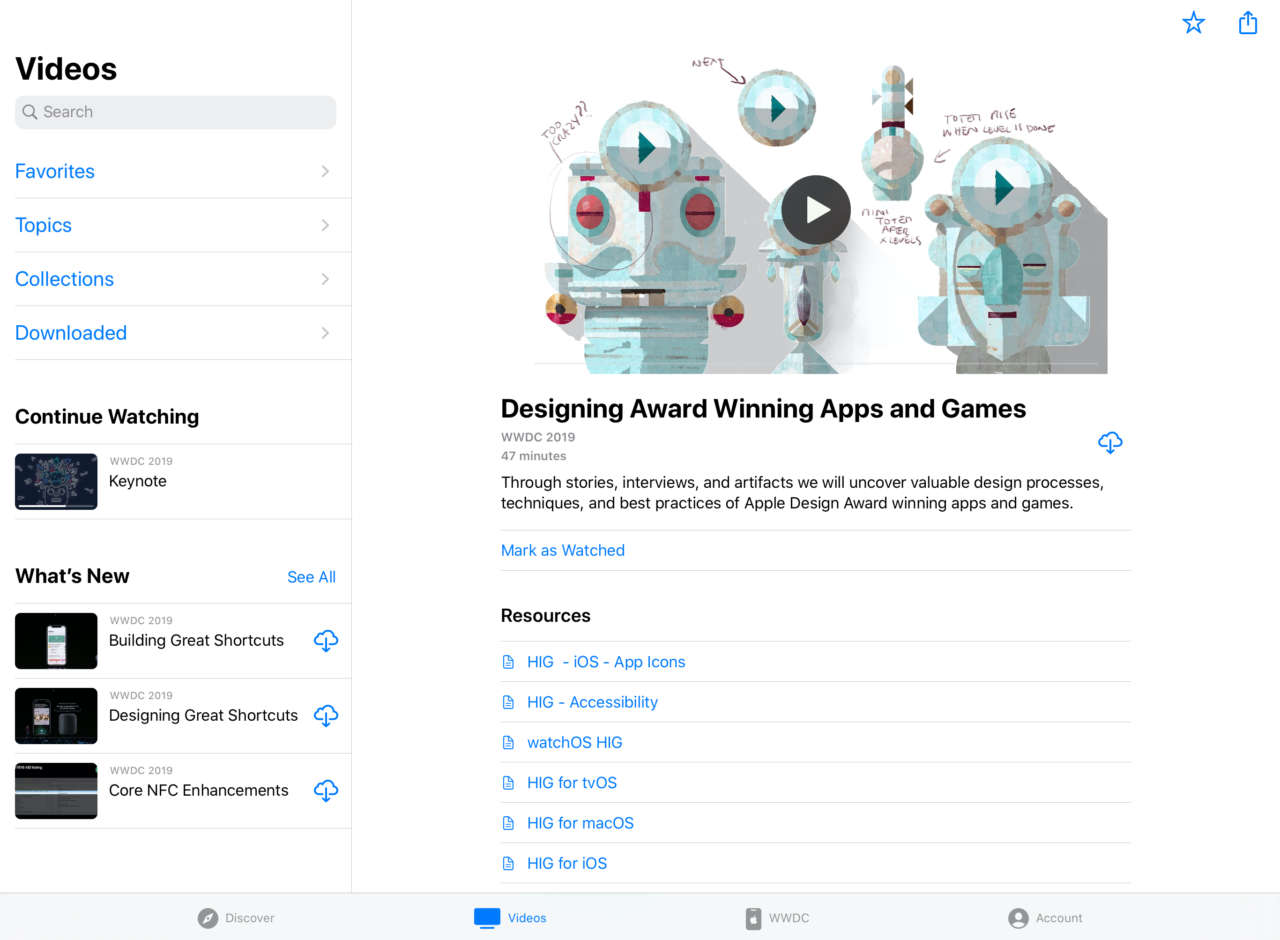Click the document icon beside HIG for macOS

(508, 823)
